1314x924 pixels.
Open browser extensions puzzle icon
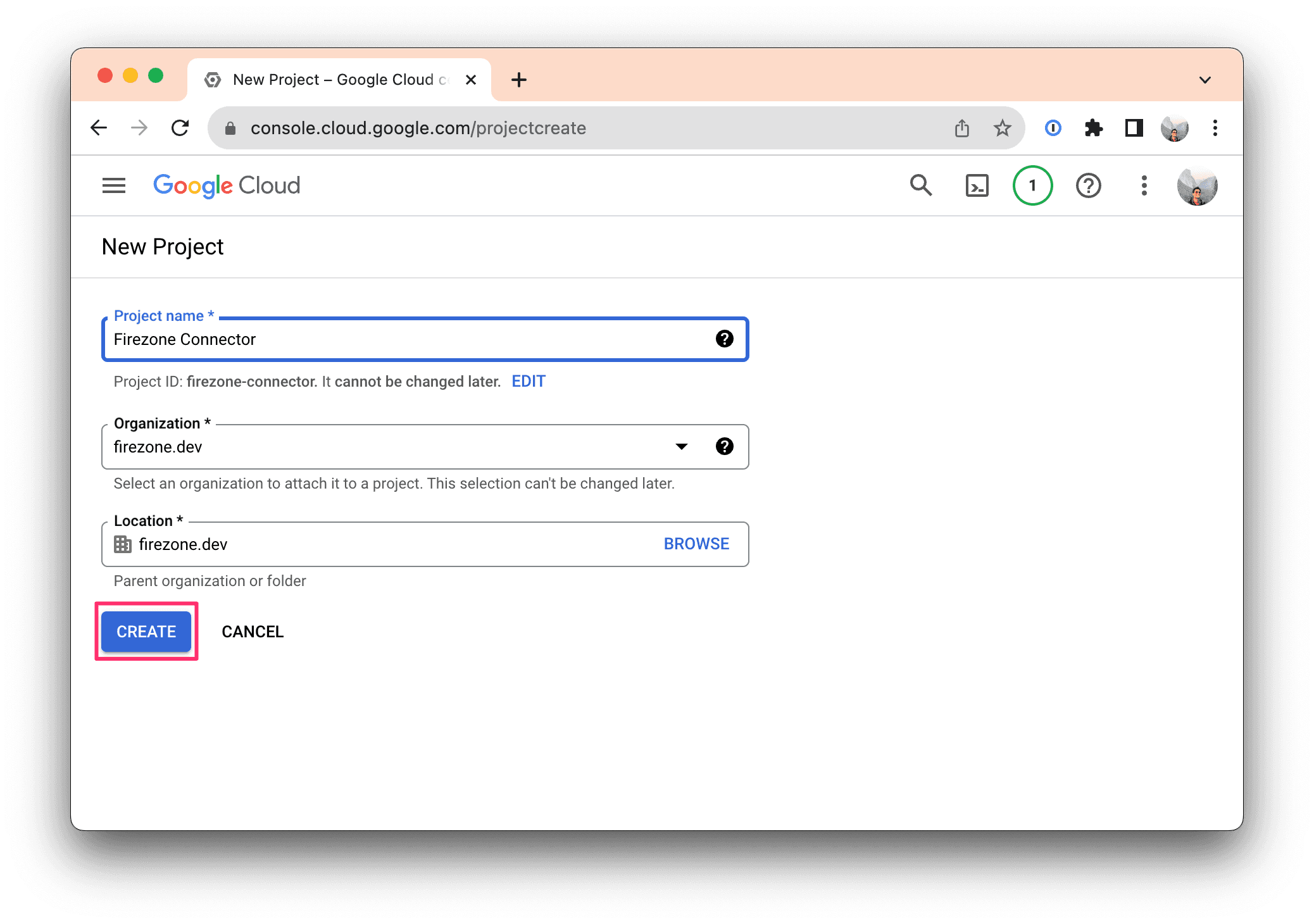[1093, 128]
